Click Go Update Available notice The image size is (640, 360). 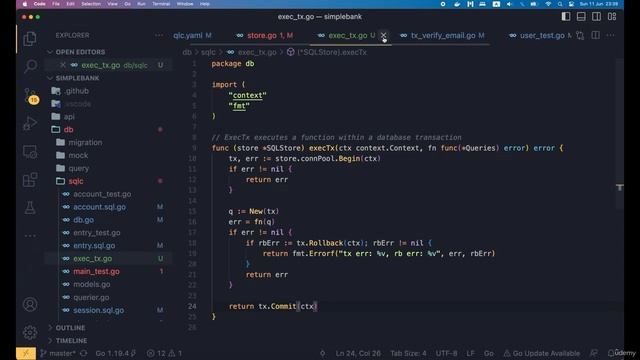(x=542, y=353)
